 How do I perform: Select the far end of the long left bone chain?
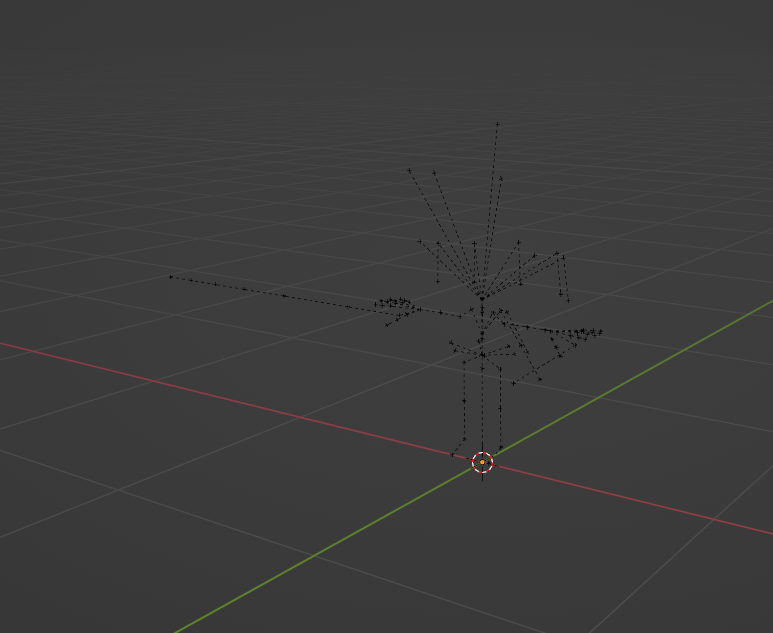pos(171,277)
